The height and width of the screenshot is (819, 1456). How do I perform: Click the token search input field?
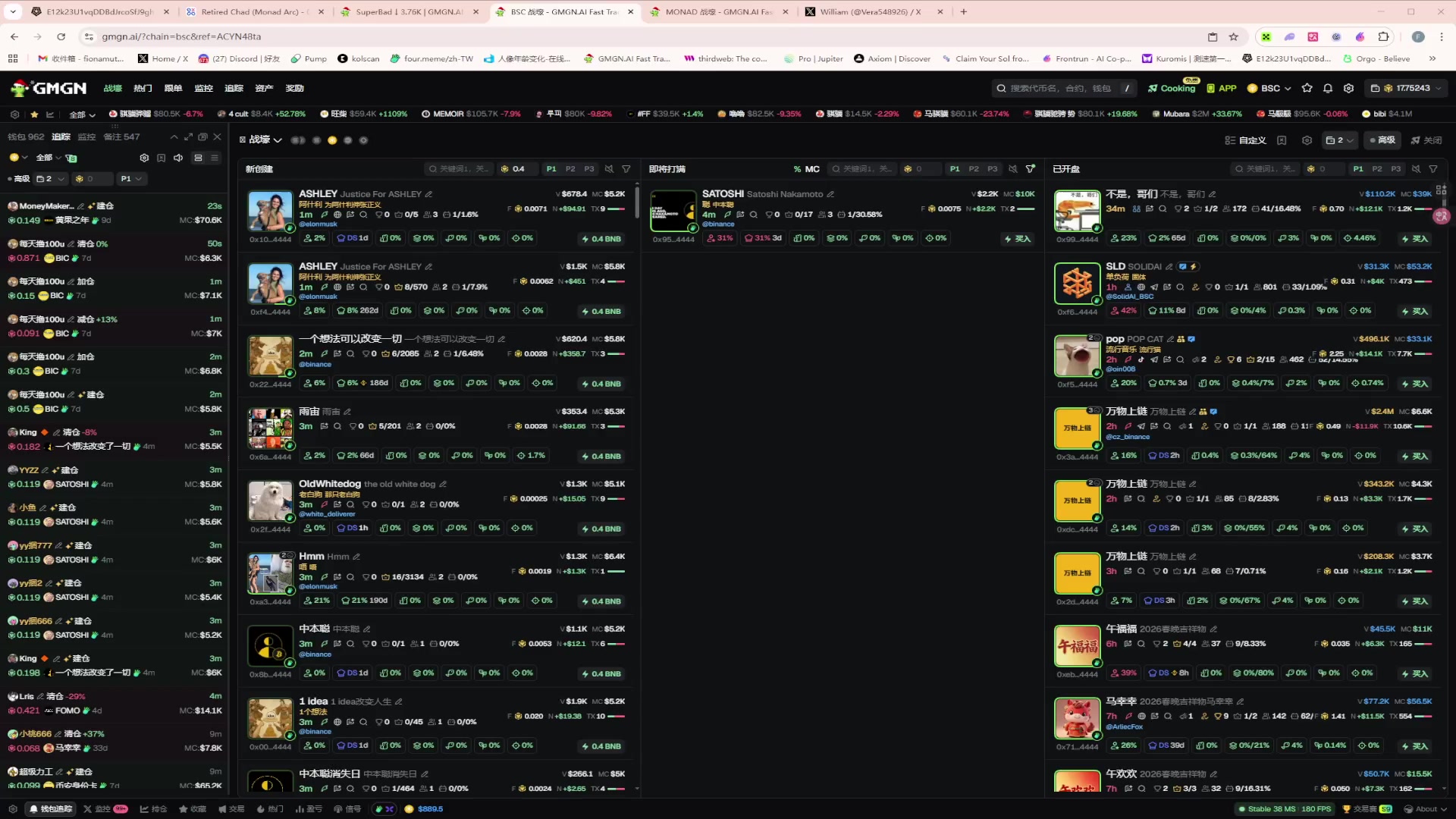1060,89
